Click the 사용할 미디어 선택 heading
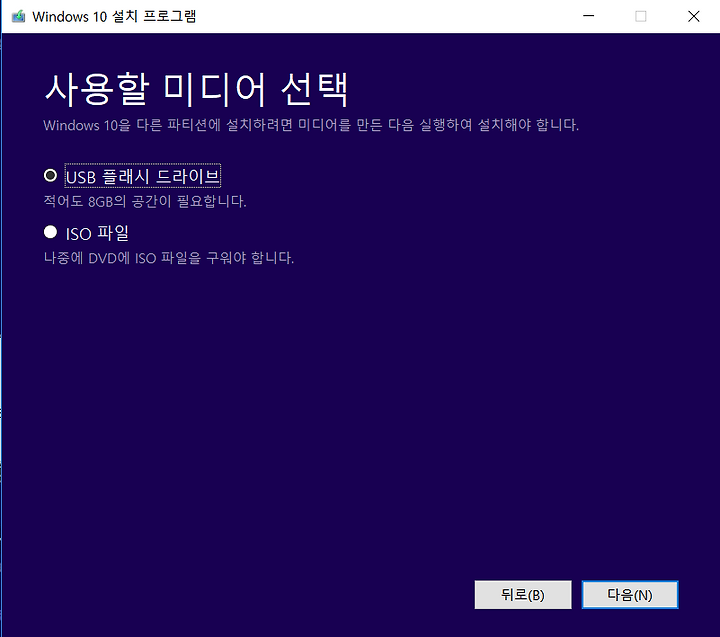 tap(196, 90)
